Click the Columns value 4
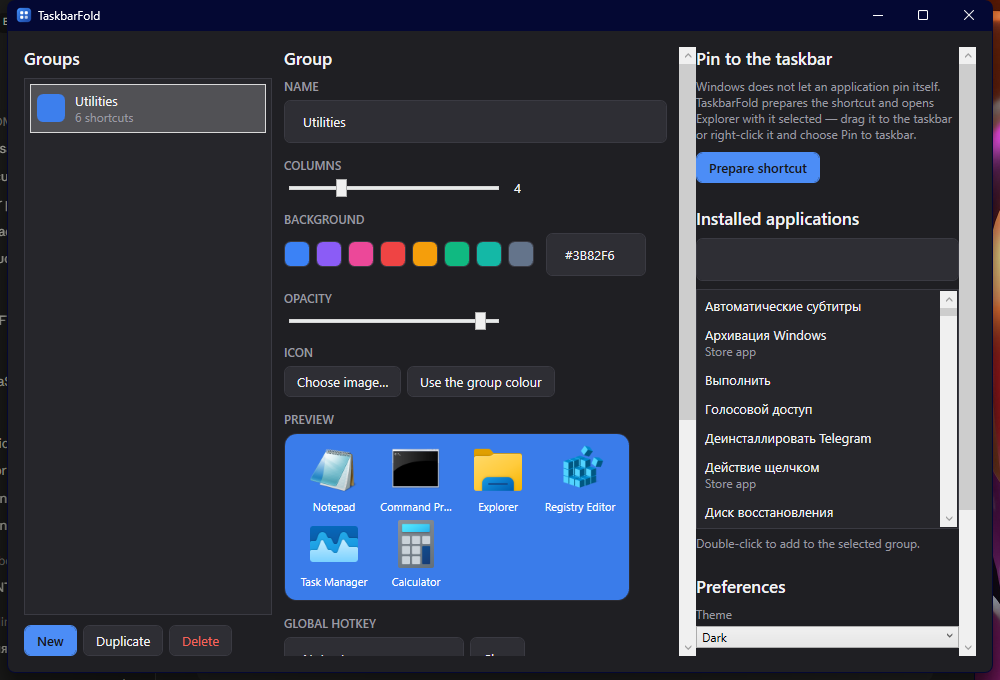Screen dimensions: 1000x680 517,189
